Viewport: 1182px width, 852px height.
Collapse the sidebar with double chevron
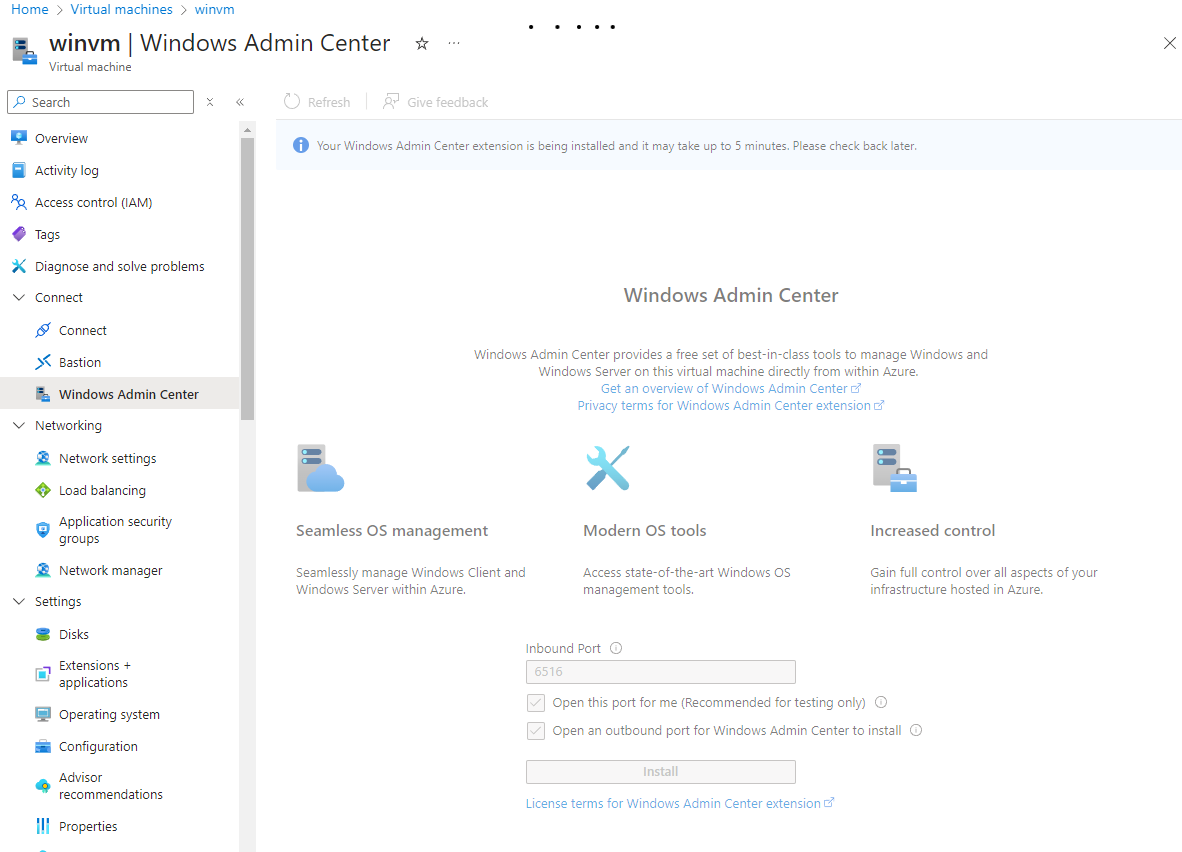coord(240,102)
